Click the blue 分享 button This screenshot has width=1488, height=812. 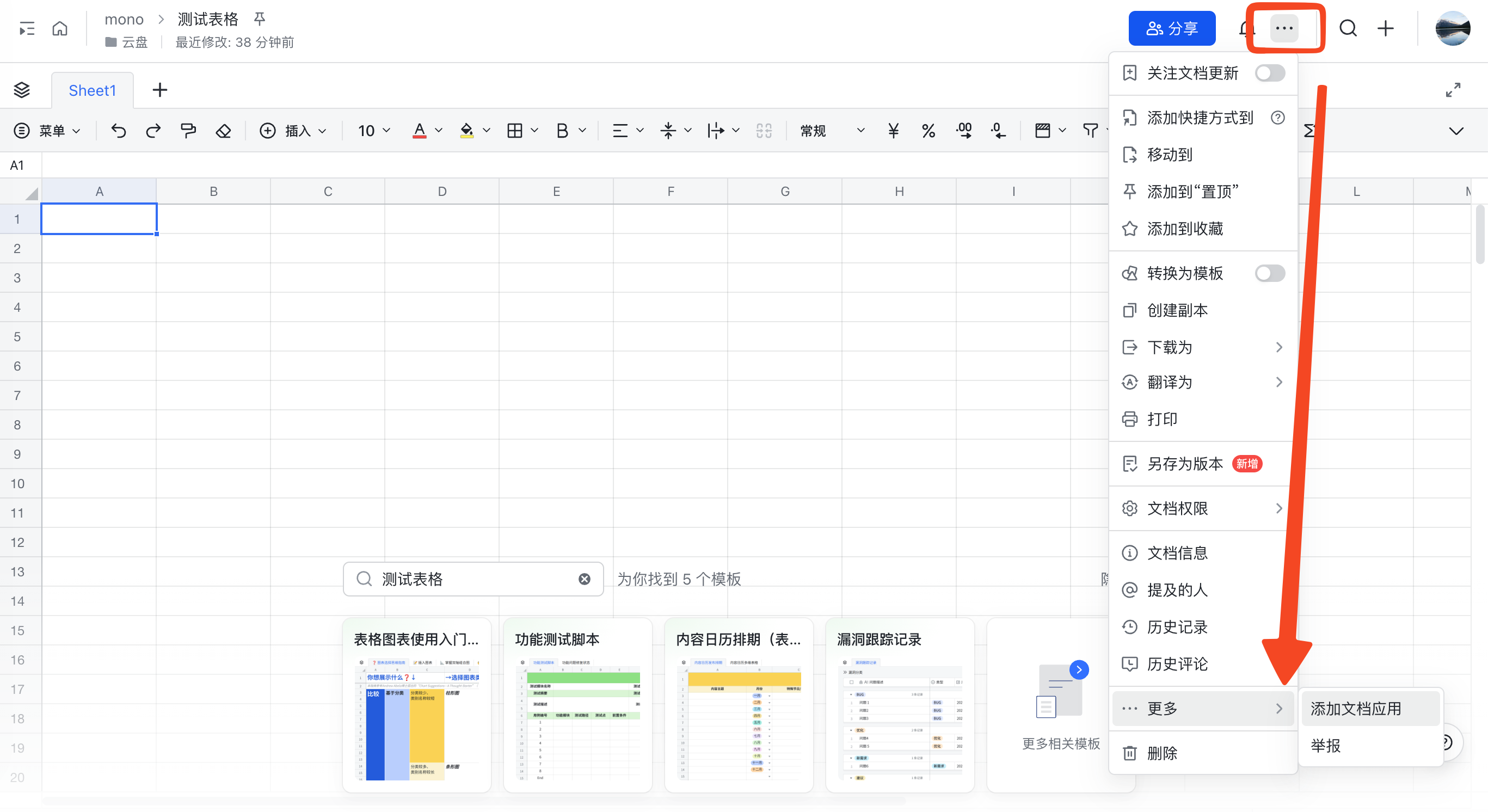tap(1171, 28)
